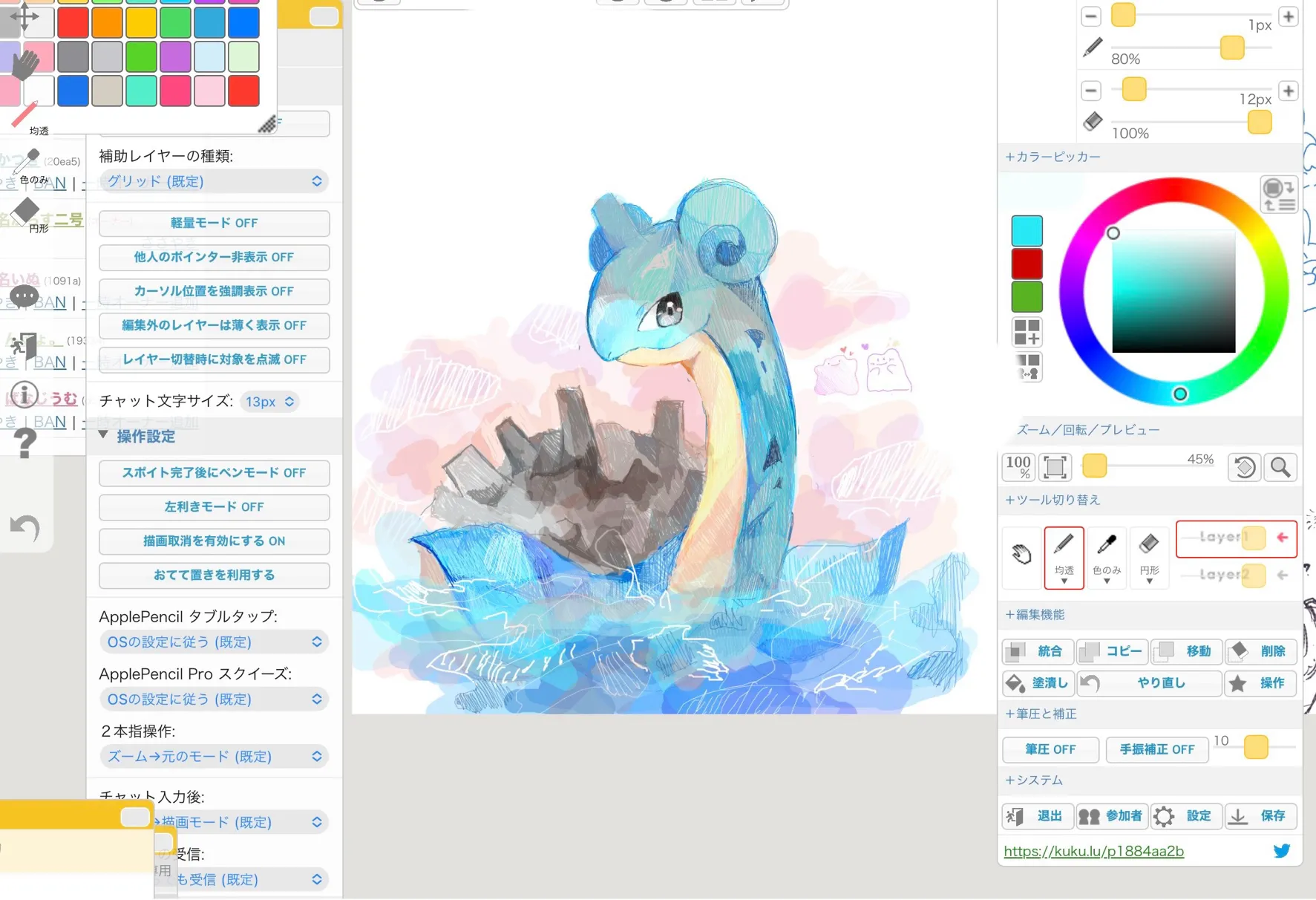Click the コピー button
1316x900 pixels.
pos(1112,651)
